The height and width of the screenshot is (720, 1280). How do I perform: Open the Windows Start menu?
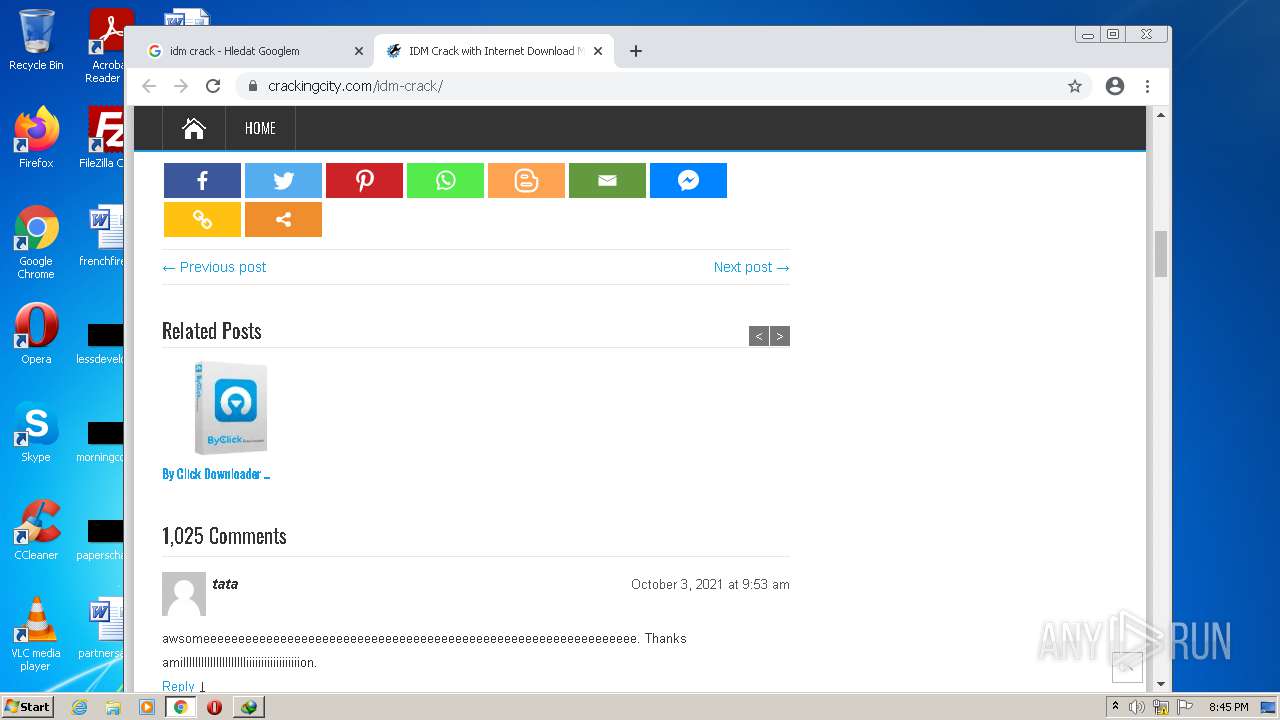click(x=28, y=707)
